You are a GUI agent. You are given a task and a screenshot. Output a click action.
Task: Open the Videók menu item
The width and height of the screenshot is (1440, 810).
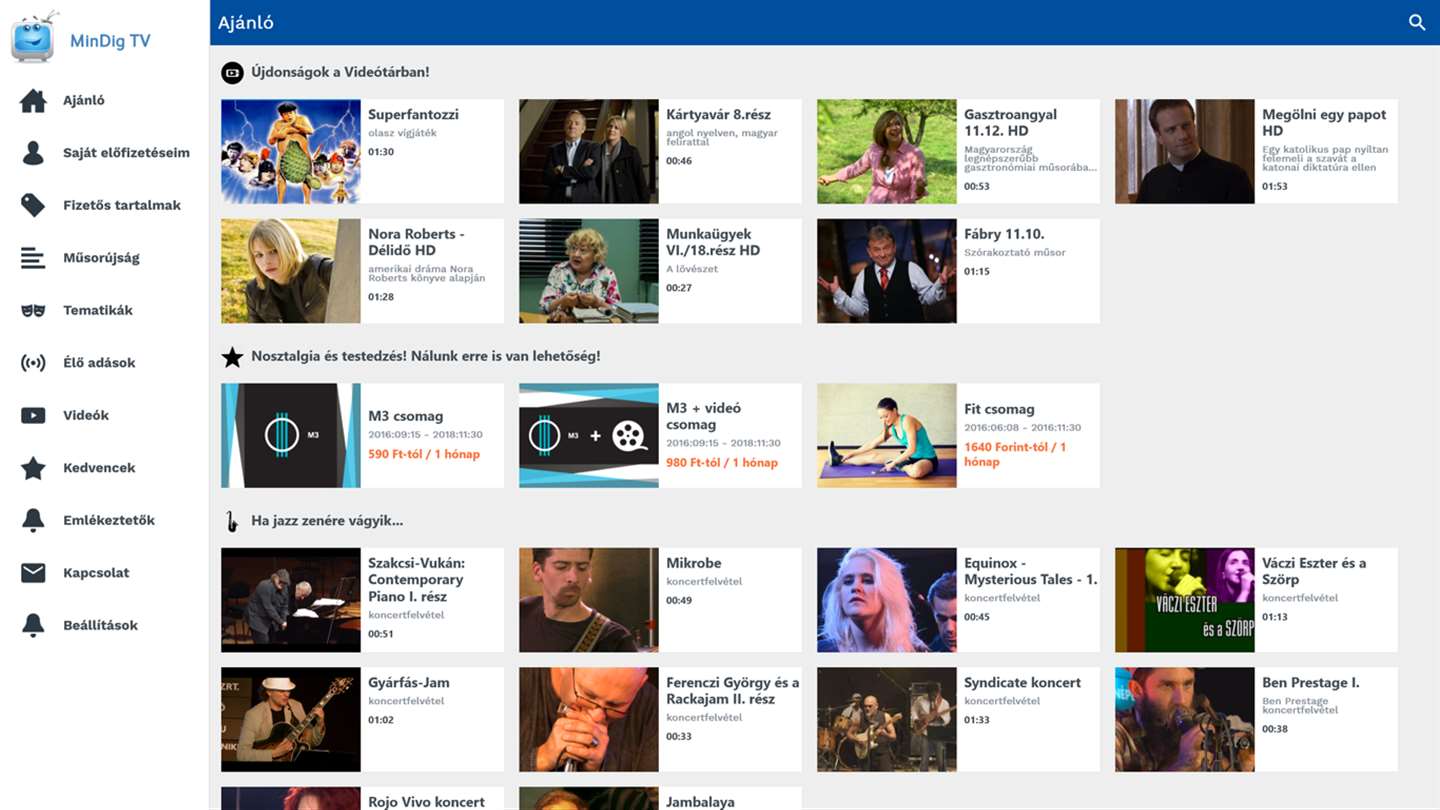point(86,415)
